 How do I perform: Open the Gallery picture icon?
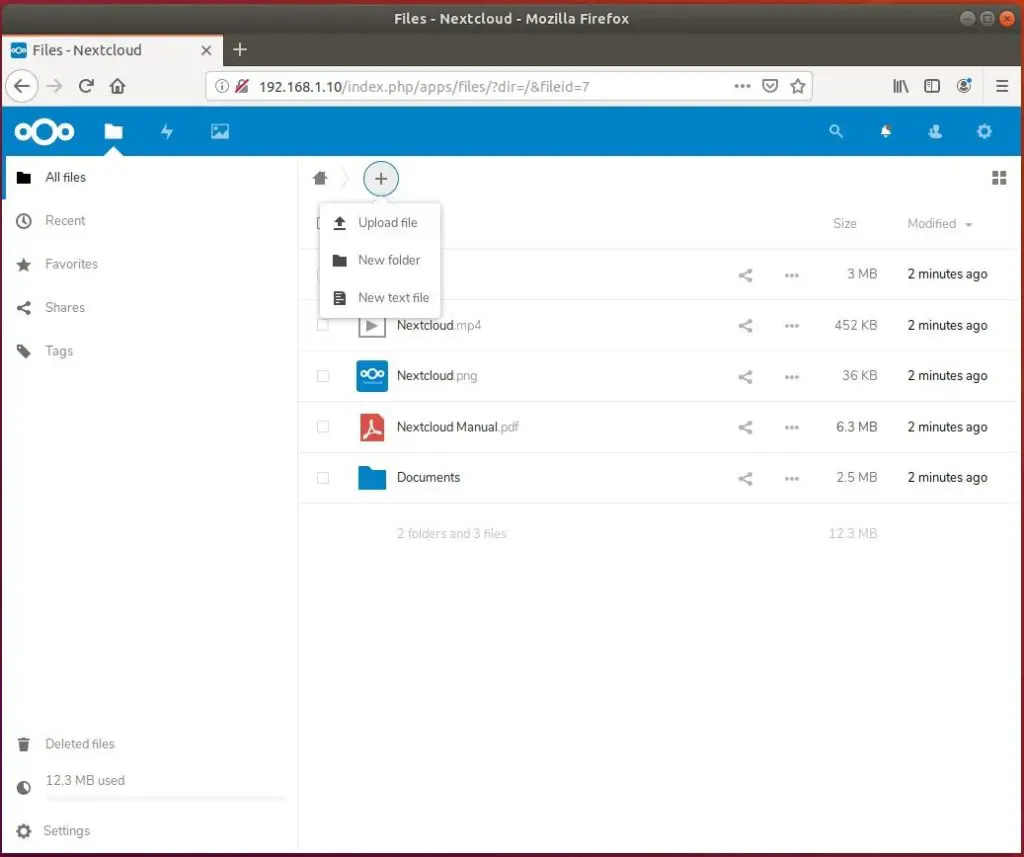click(220, 131)
